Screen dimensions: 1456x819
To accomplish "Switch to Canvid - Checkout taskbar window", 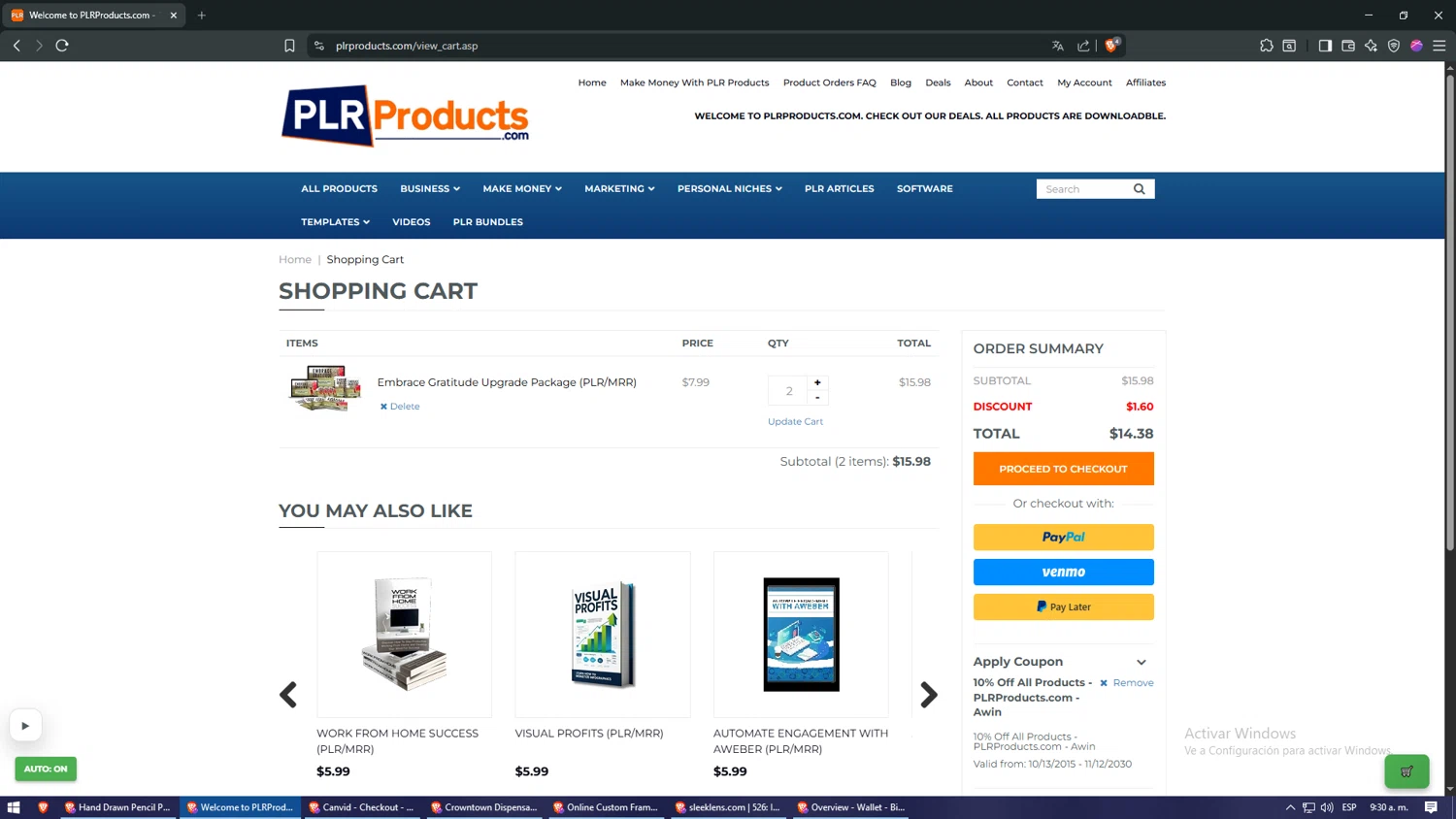I will 361,807.
